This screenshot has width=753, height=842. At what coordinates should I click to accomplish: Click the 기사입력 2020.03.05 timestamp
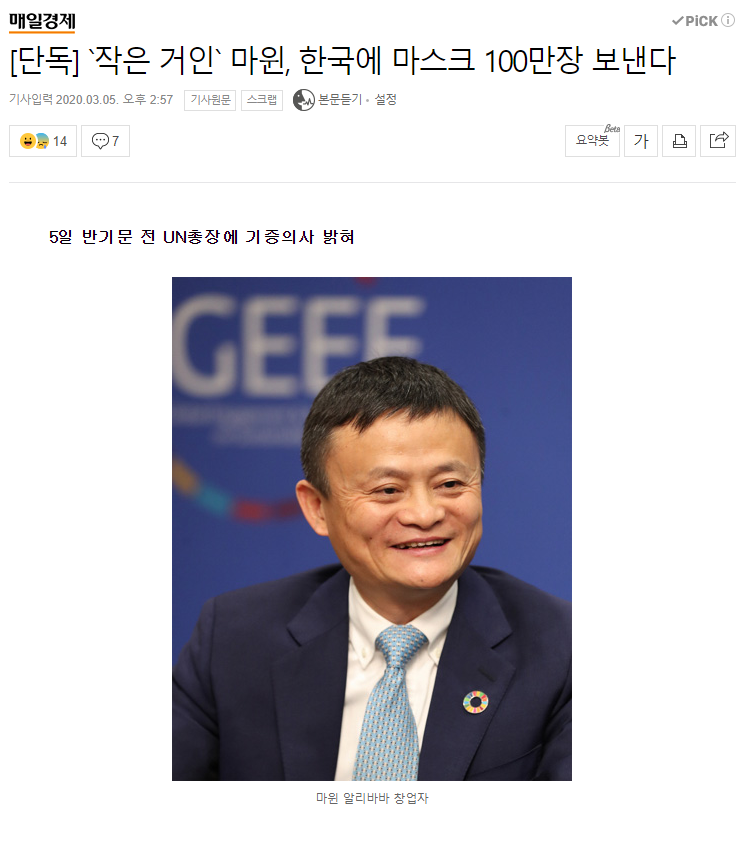click(x=91, y=100)
